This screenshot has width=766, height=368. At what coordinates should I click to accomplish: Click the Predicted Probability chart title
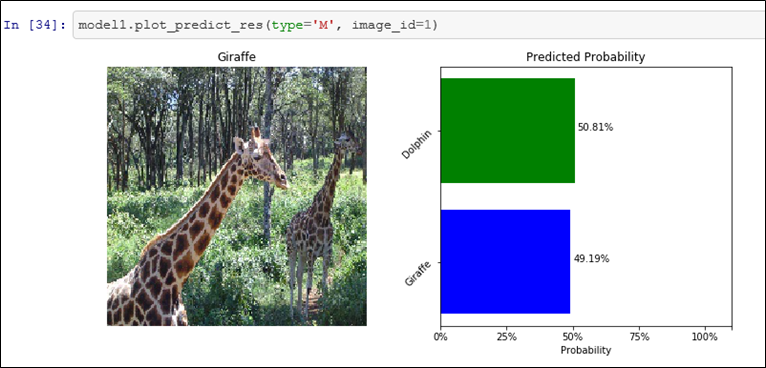click(x=586, y=57)
